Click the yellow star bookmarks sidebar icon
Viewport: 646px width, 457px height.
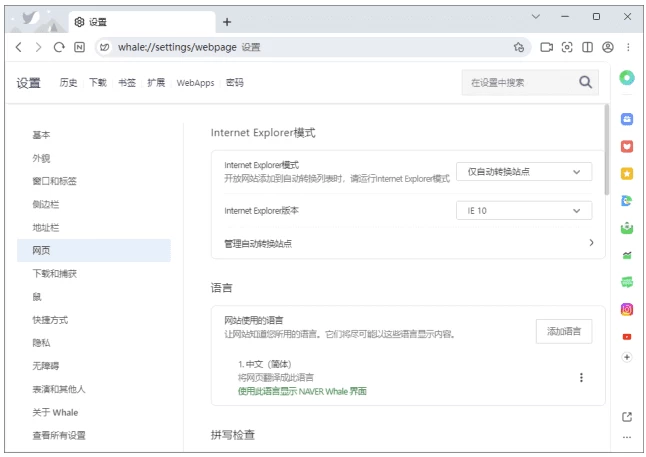pyautogui.click(x=627, y=173)
